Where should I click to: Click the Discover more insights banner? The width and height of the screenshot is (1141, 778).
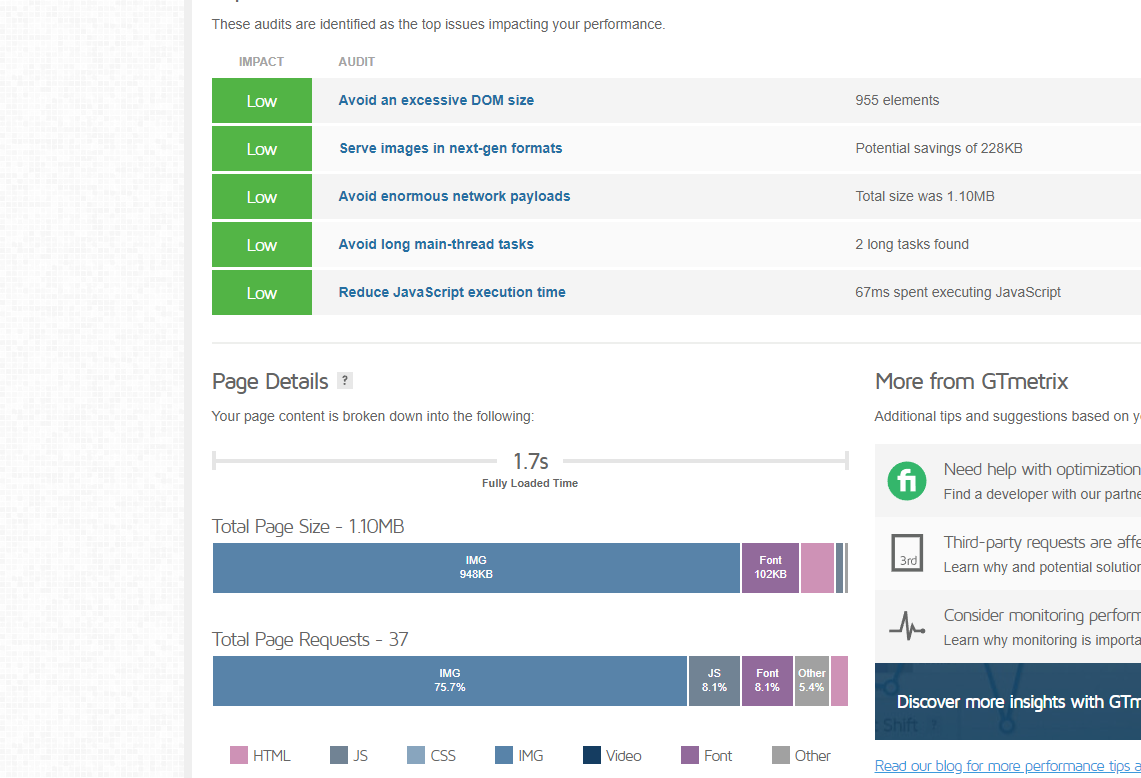[x=1008, y=702]
